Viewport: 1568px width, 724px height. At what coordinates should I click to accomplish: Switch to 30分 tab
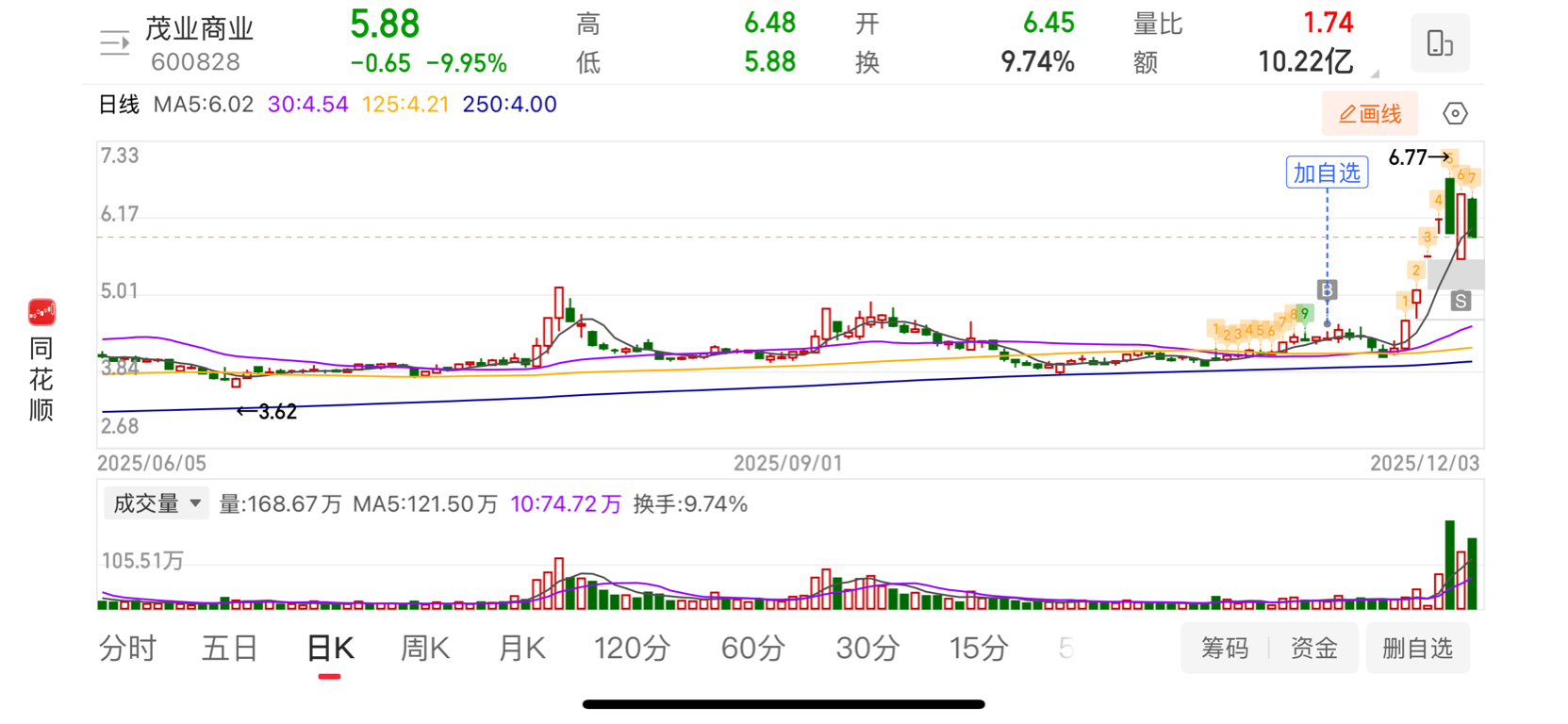click(x=867, y=649)
